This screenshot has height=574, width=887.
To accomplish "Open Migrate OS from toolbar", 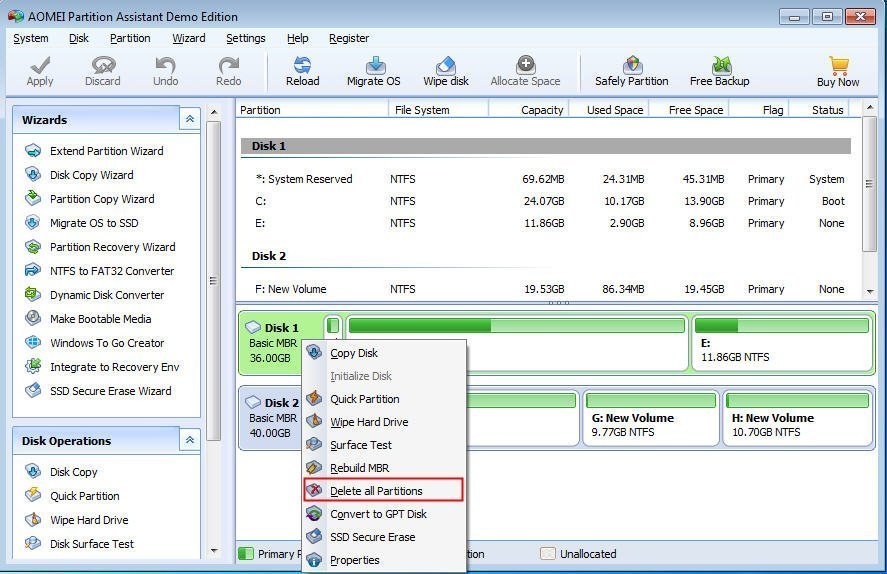I will [373, 72].
